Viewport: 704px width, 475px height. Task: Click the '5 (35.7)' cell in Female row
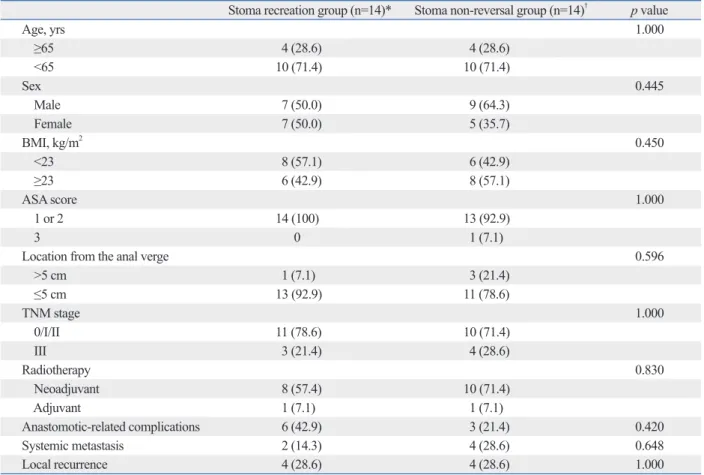[489, 124]
